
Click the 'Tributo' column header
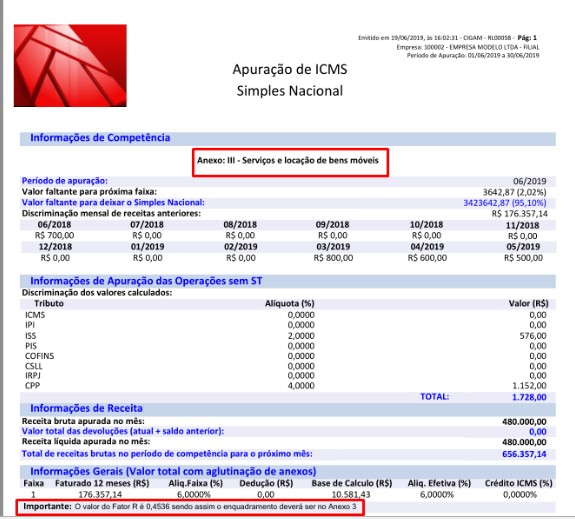pos(49,303)
